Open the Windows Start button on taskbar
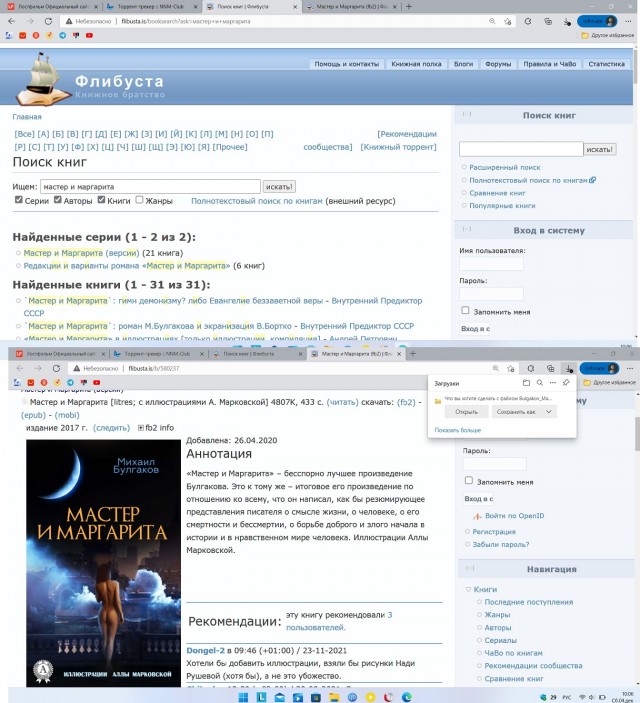This screenshot has width=640, height=703. coord(243,697)
